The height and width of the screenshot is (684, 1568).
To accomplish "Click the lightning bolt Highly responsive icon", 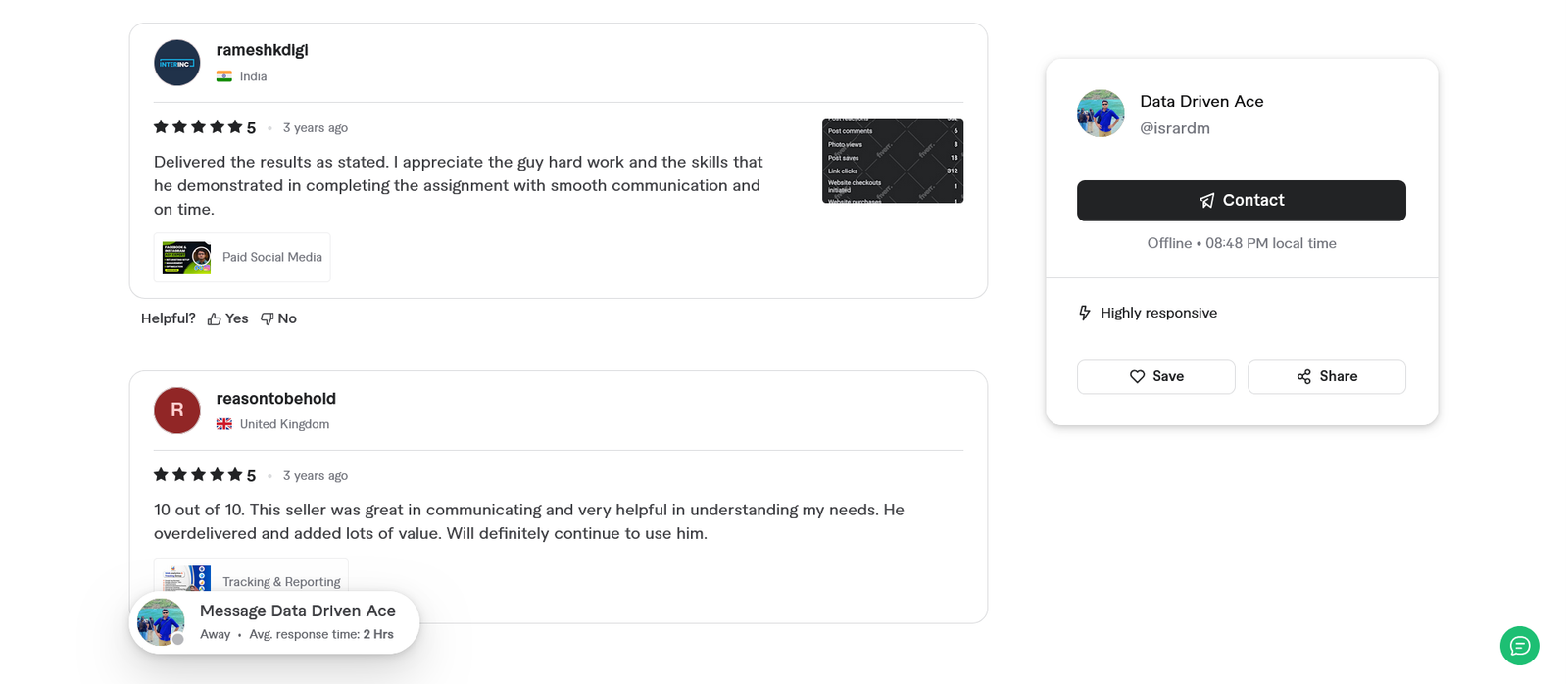I will pos(1084,312).
